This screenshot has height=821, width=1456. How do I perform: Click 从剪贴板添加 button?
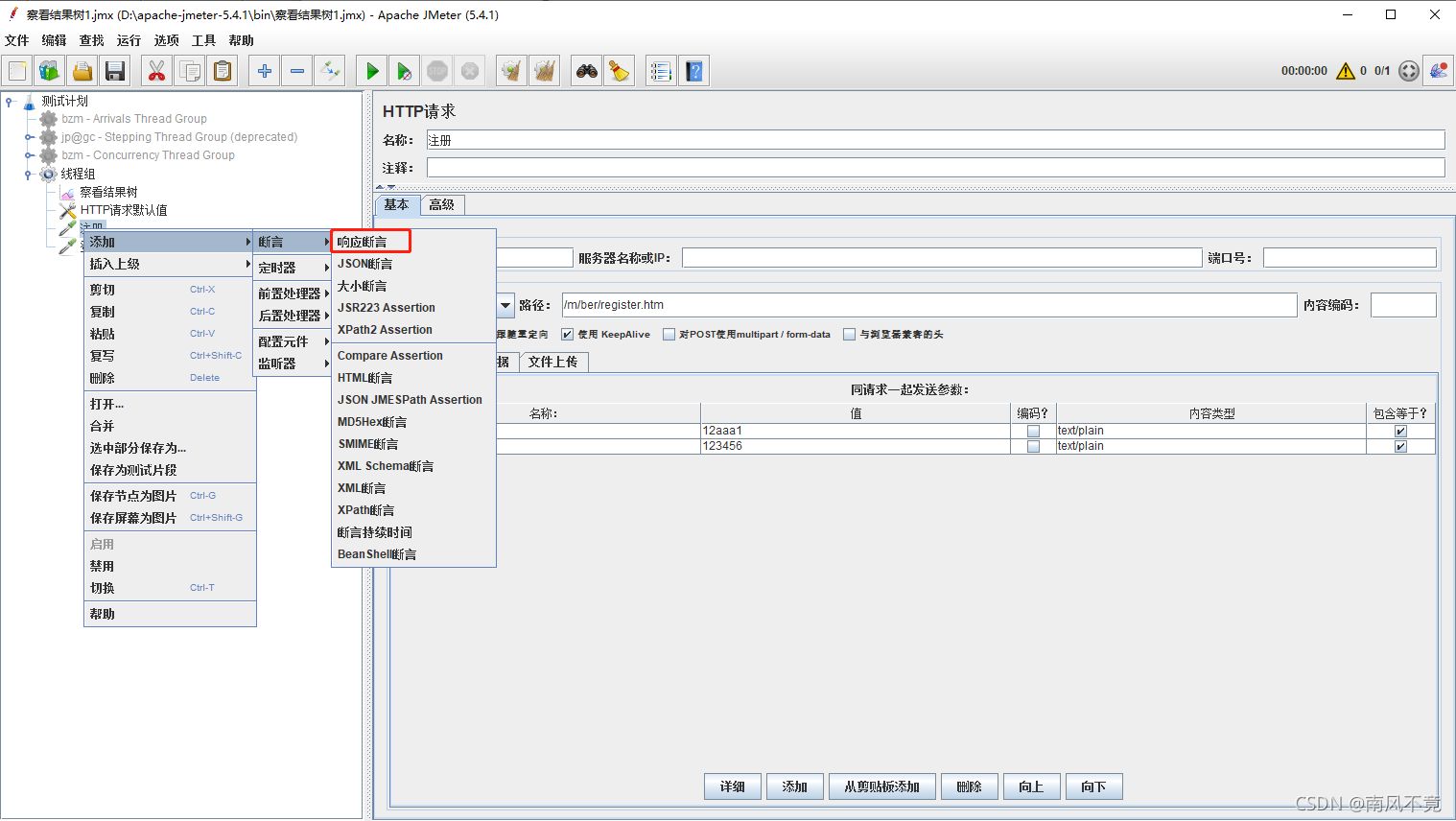pos(882,786)
